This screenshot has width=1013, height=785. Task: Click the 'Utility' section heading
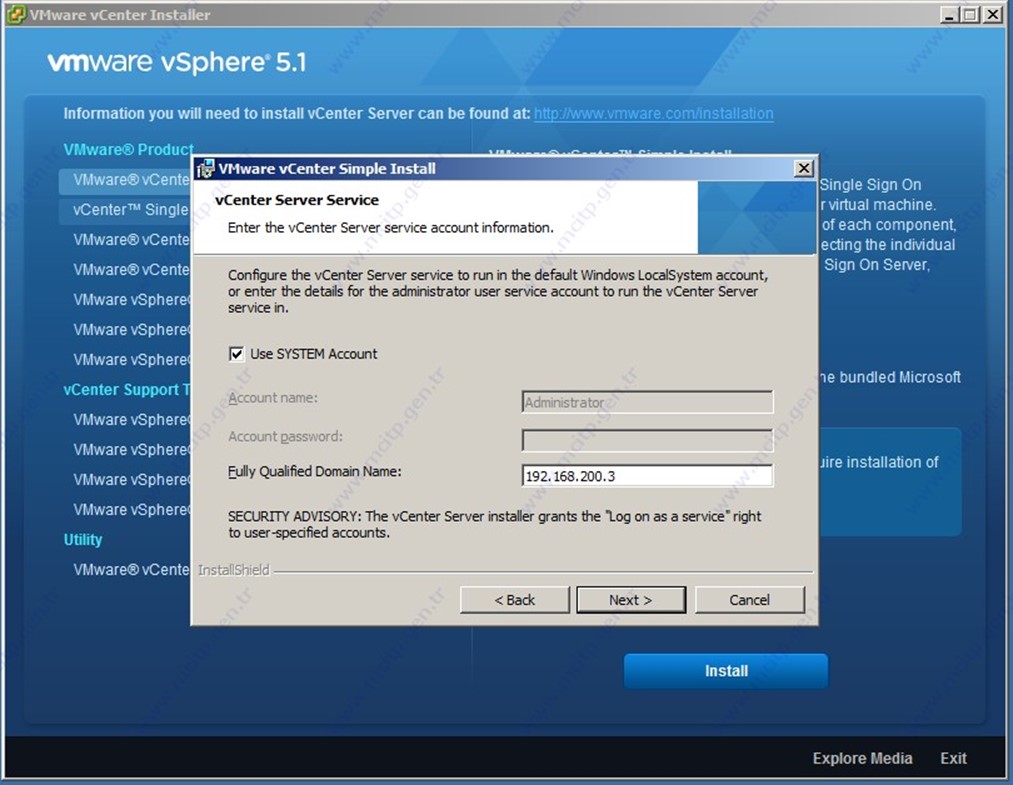[x=83, y=539]
